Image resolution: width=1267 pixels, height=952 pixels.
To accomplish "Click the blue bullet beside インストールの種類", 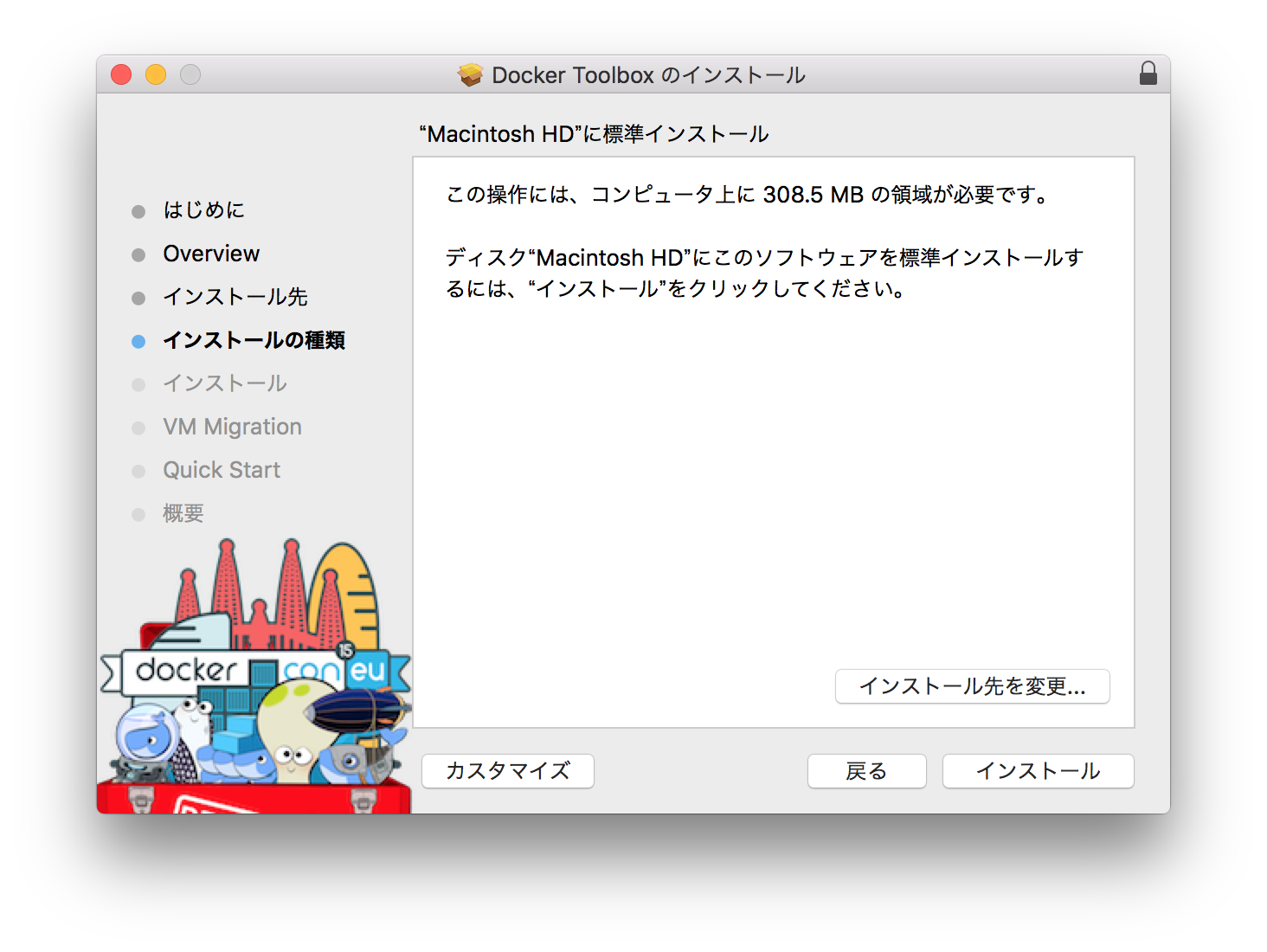I will pos(138,341).
